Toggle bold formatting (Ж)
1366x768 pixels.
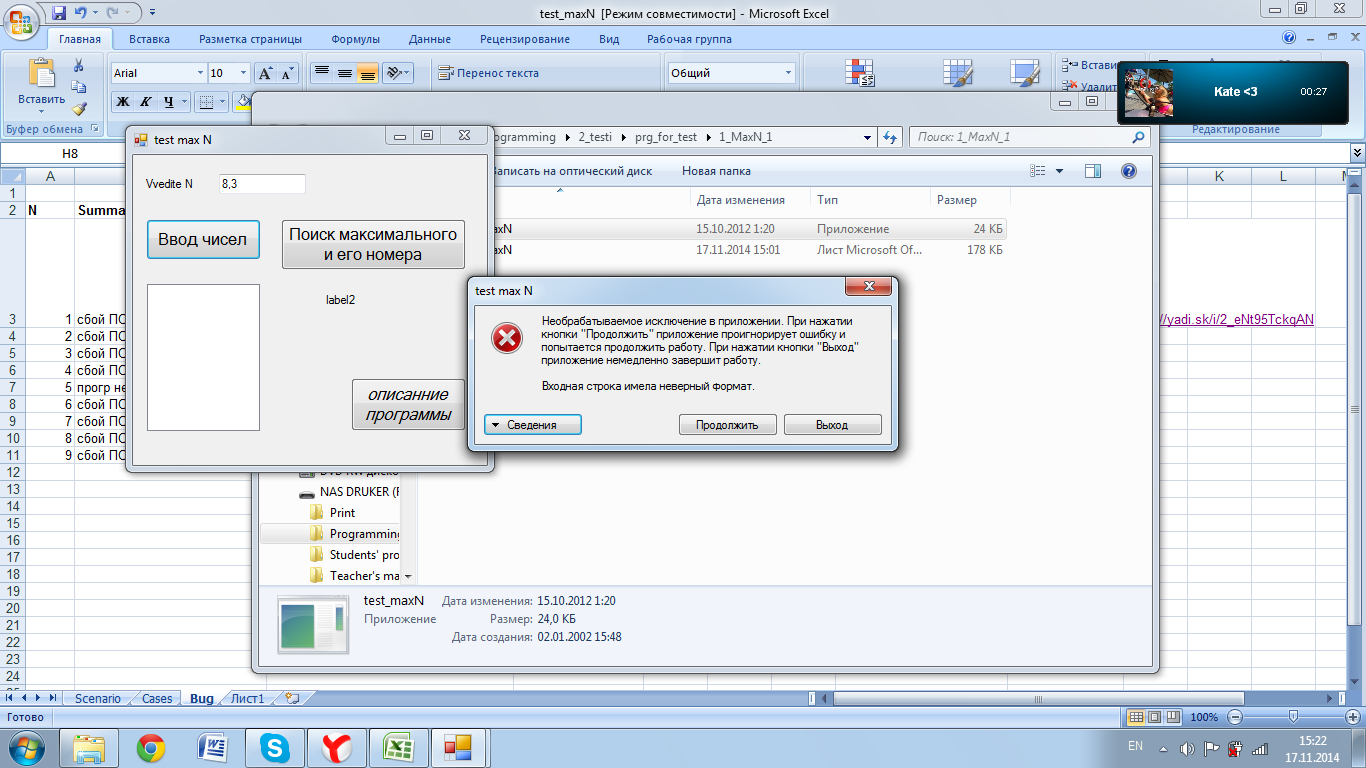tap(123, 101)
